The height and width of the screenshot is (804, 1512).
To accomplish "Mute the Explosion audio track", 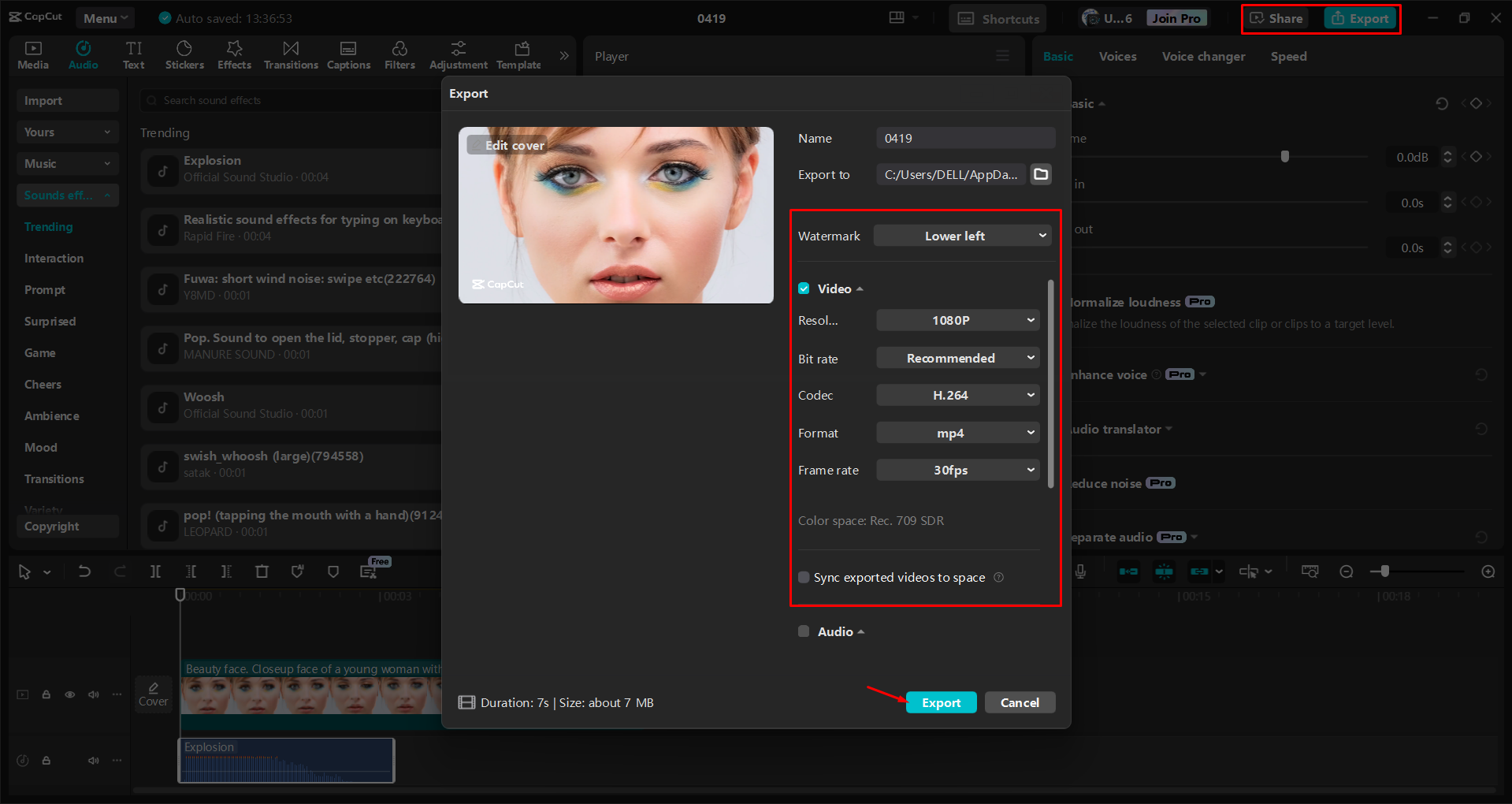I will tap(93, 760).
